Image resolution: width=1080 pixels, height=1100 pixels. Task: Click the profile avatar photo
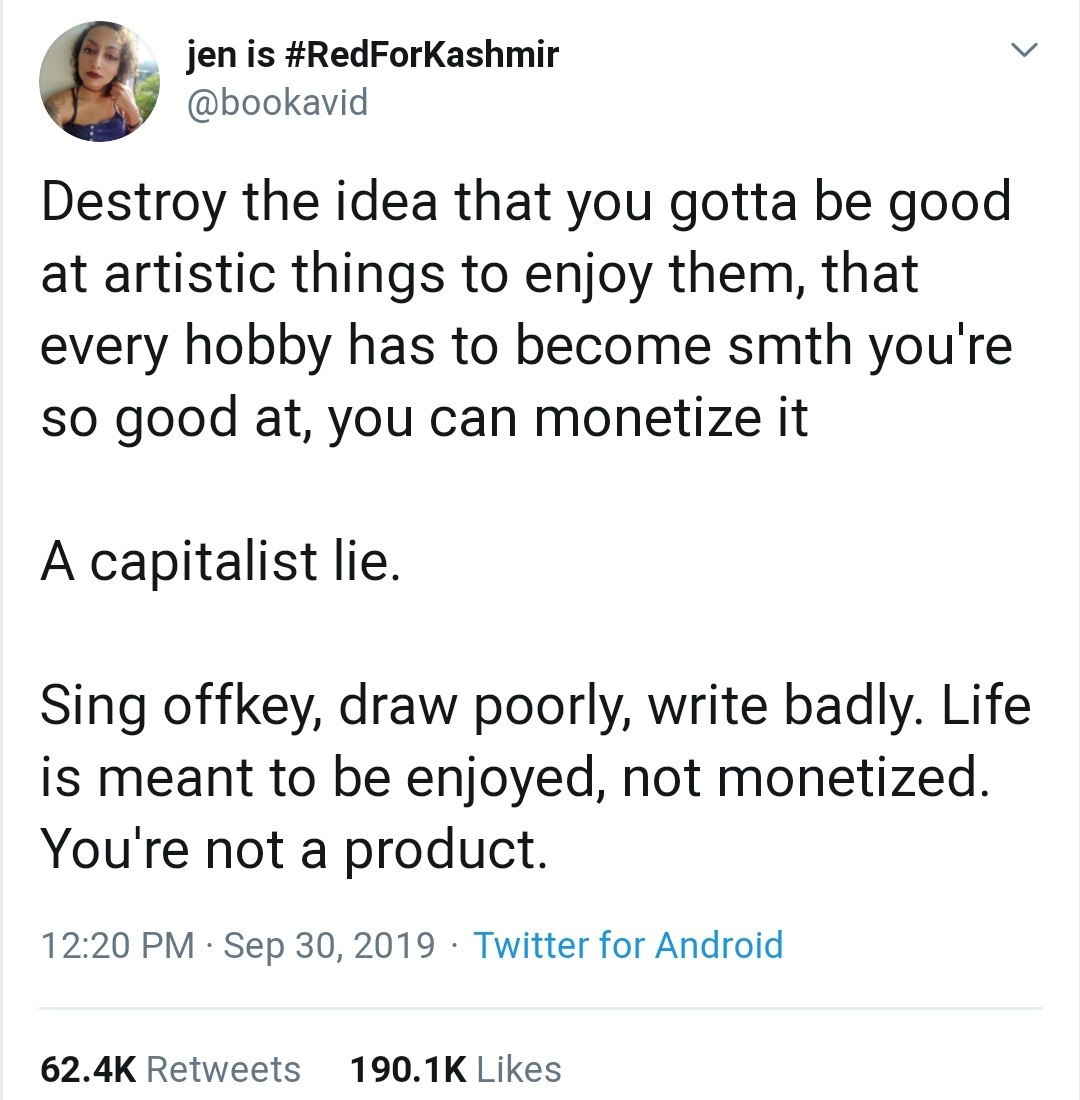click(99, 81)
